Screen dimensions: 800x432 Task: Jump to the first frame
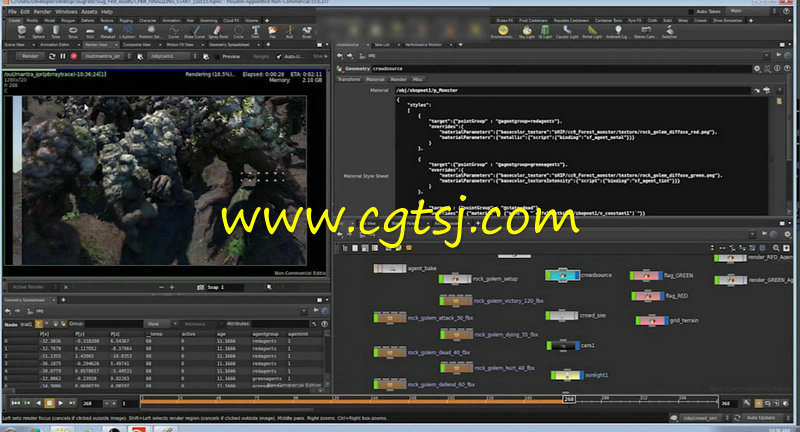point(16,403)
